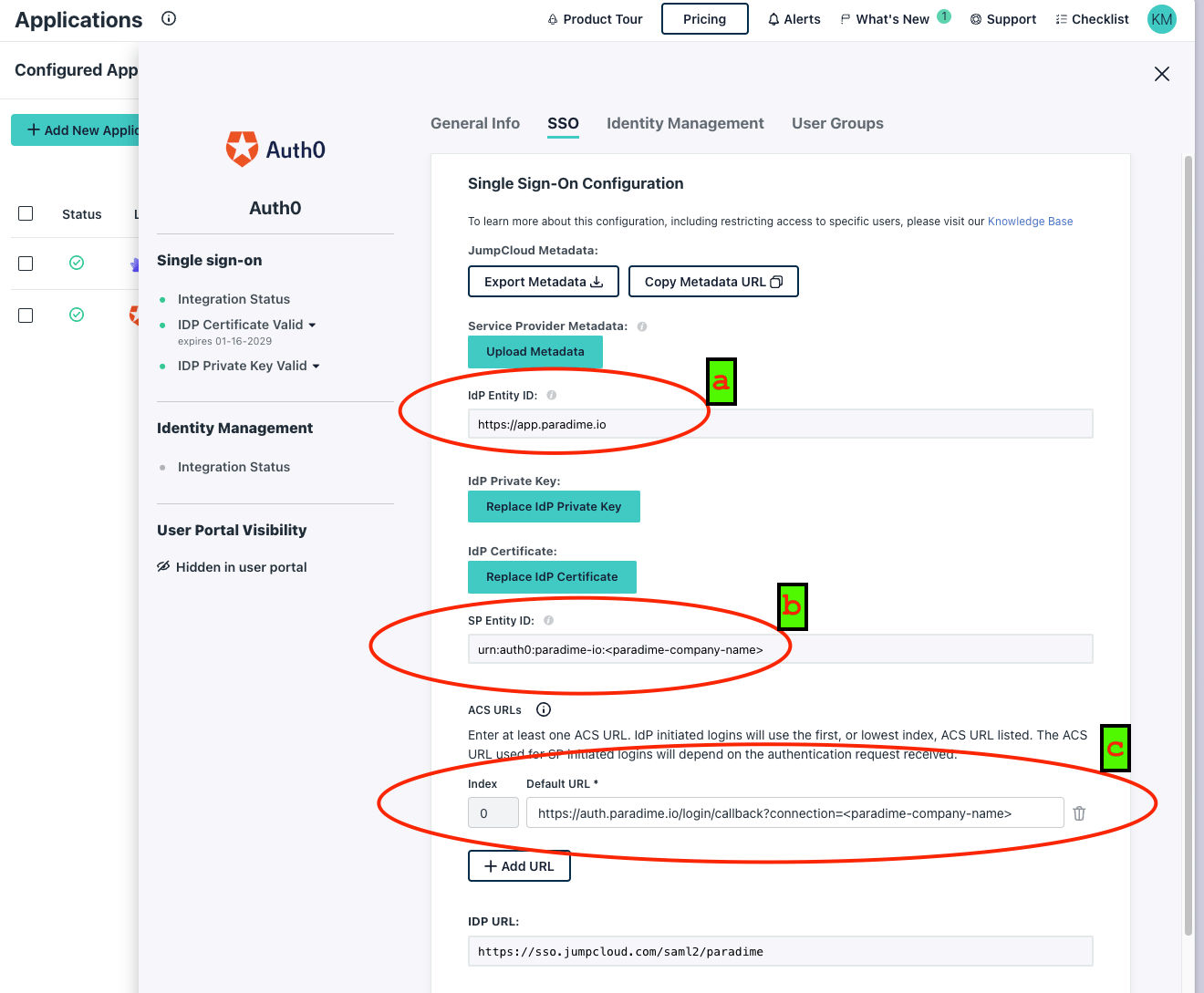Open Support help

1003,19
